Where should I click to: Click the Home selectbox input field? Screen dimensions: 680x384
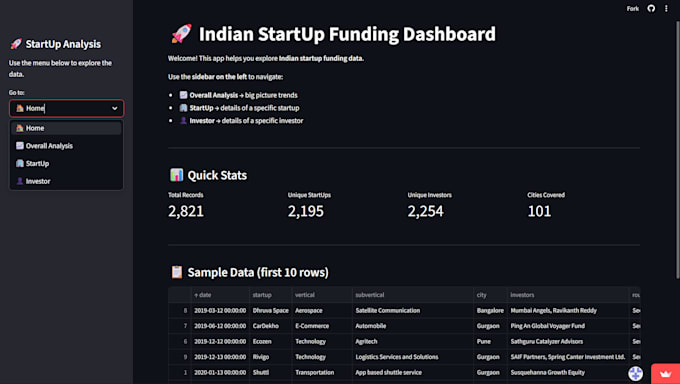pos(66,108)
